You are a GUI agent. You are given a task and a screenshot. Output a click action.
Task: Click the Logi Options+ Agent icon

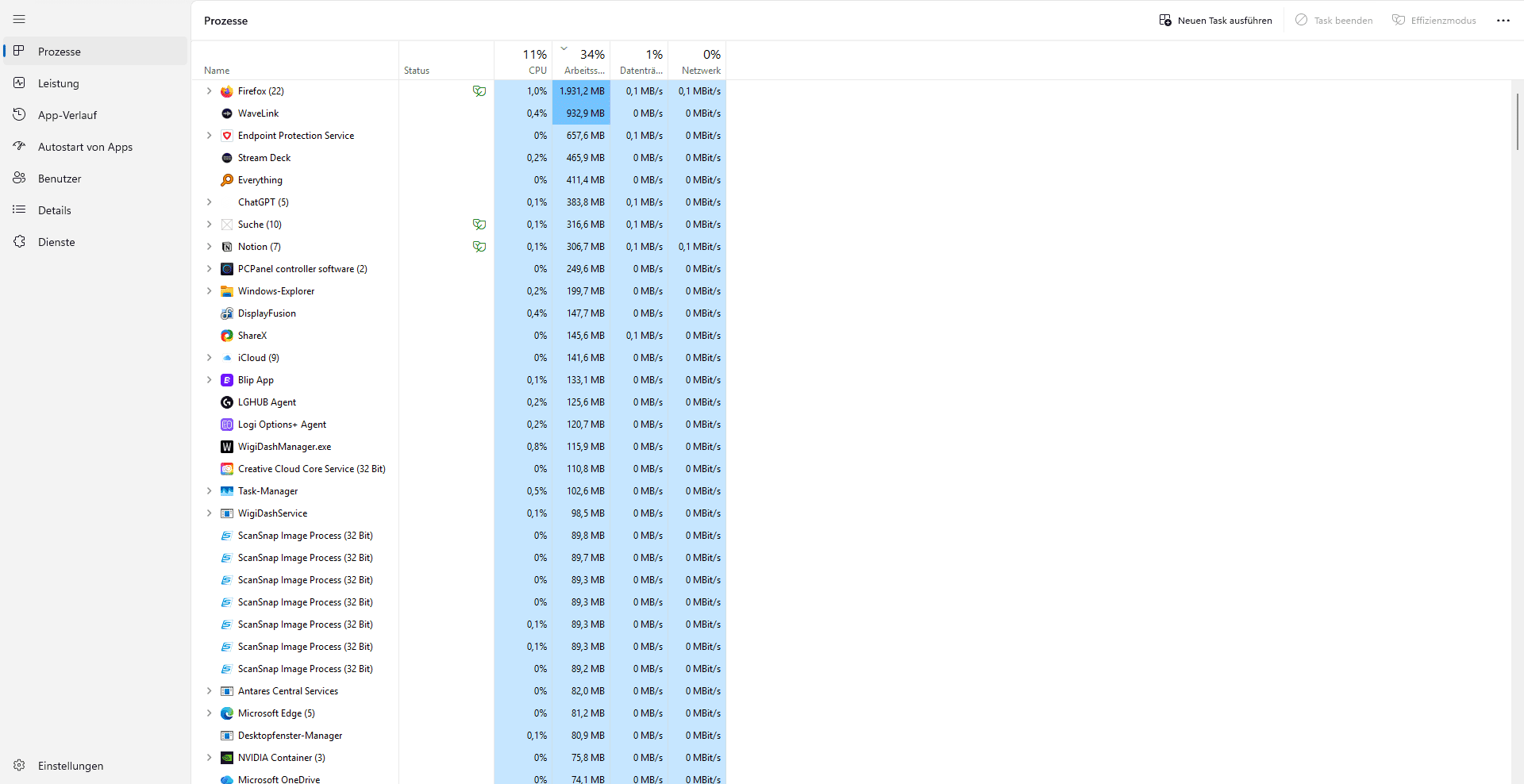(x=227, y=425)
